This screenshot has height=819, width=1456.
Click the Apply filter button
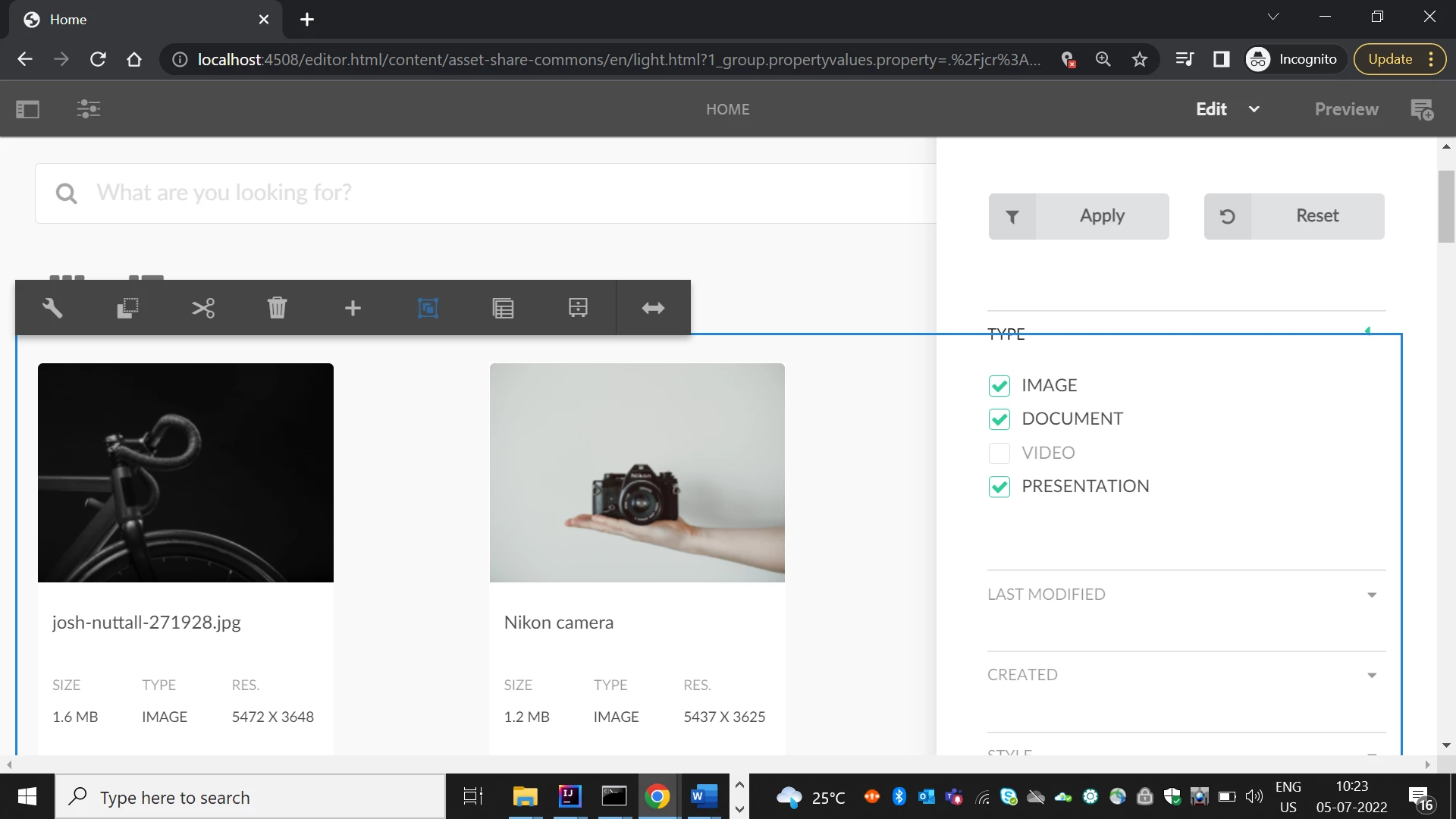coord(1078,216)
